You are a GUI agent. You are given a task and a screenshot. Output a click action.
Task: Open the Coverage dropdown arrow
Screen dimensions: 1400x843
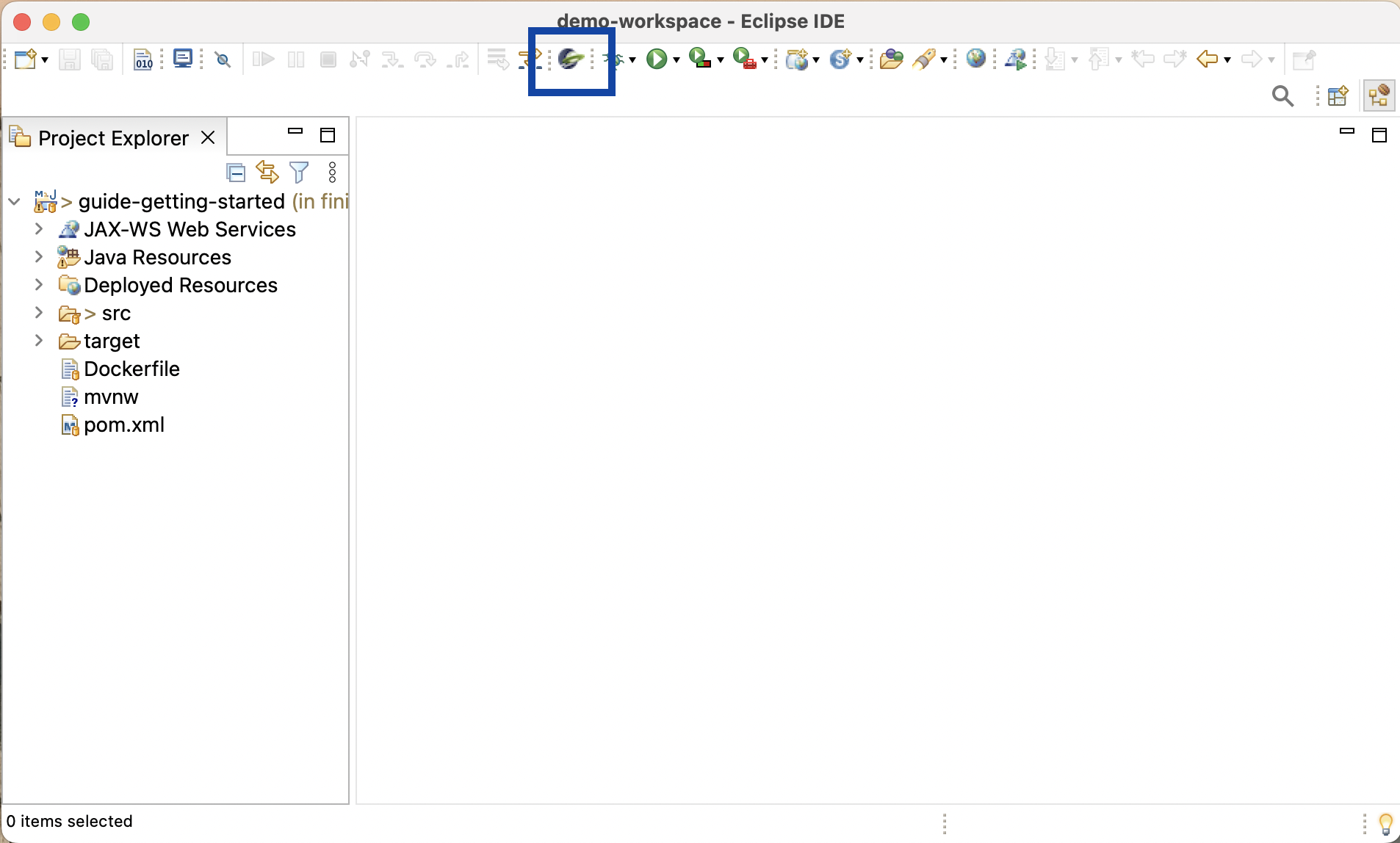coord(721,60)
